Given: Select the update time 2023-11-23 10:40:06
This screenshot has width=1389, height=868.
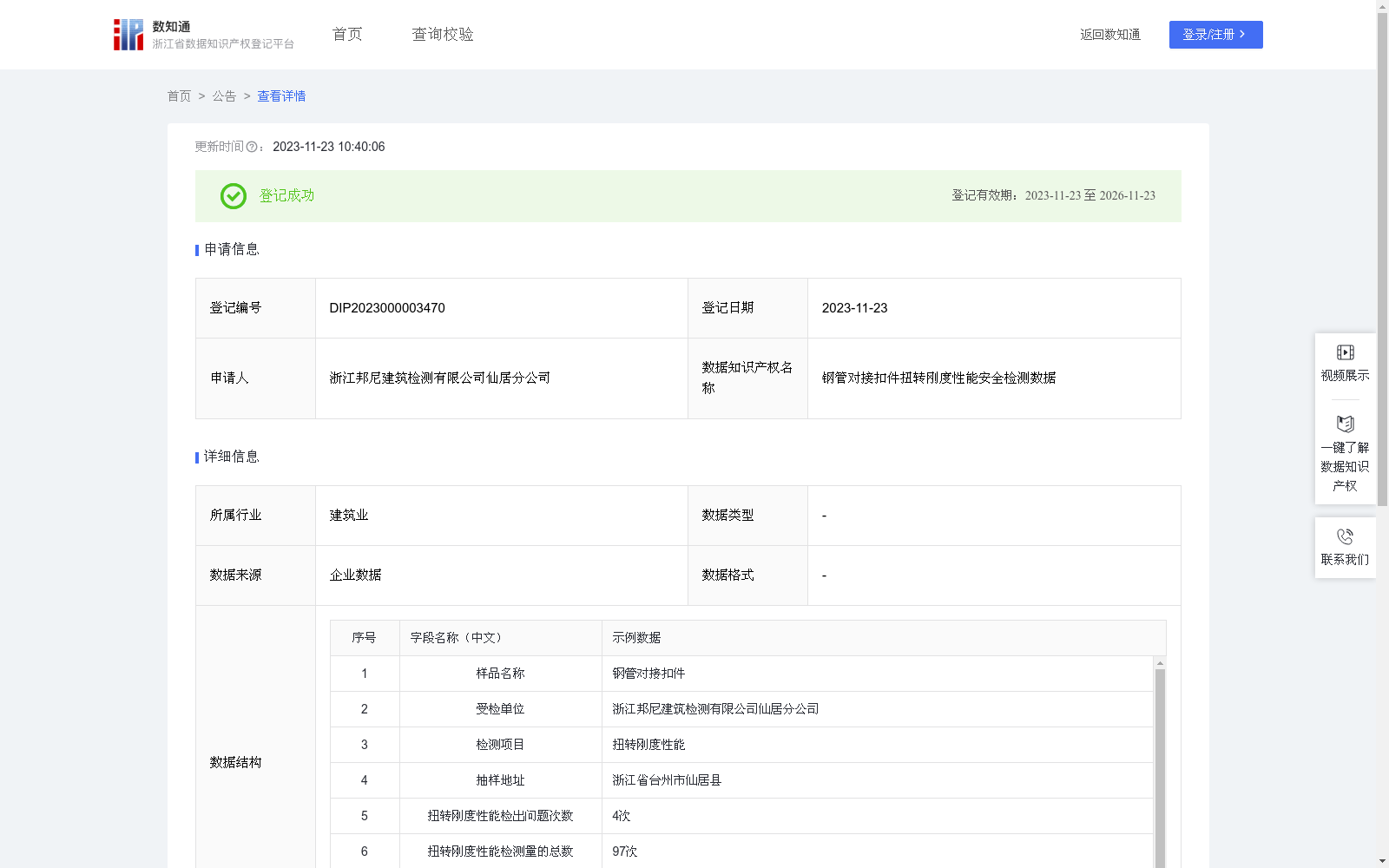Looking at the screenshot, I should 328,148.
